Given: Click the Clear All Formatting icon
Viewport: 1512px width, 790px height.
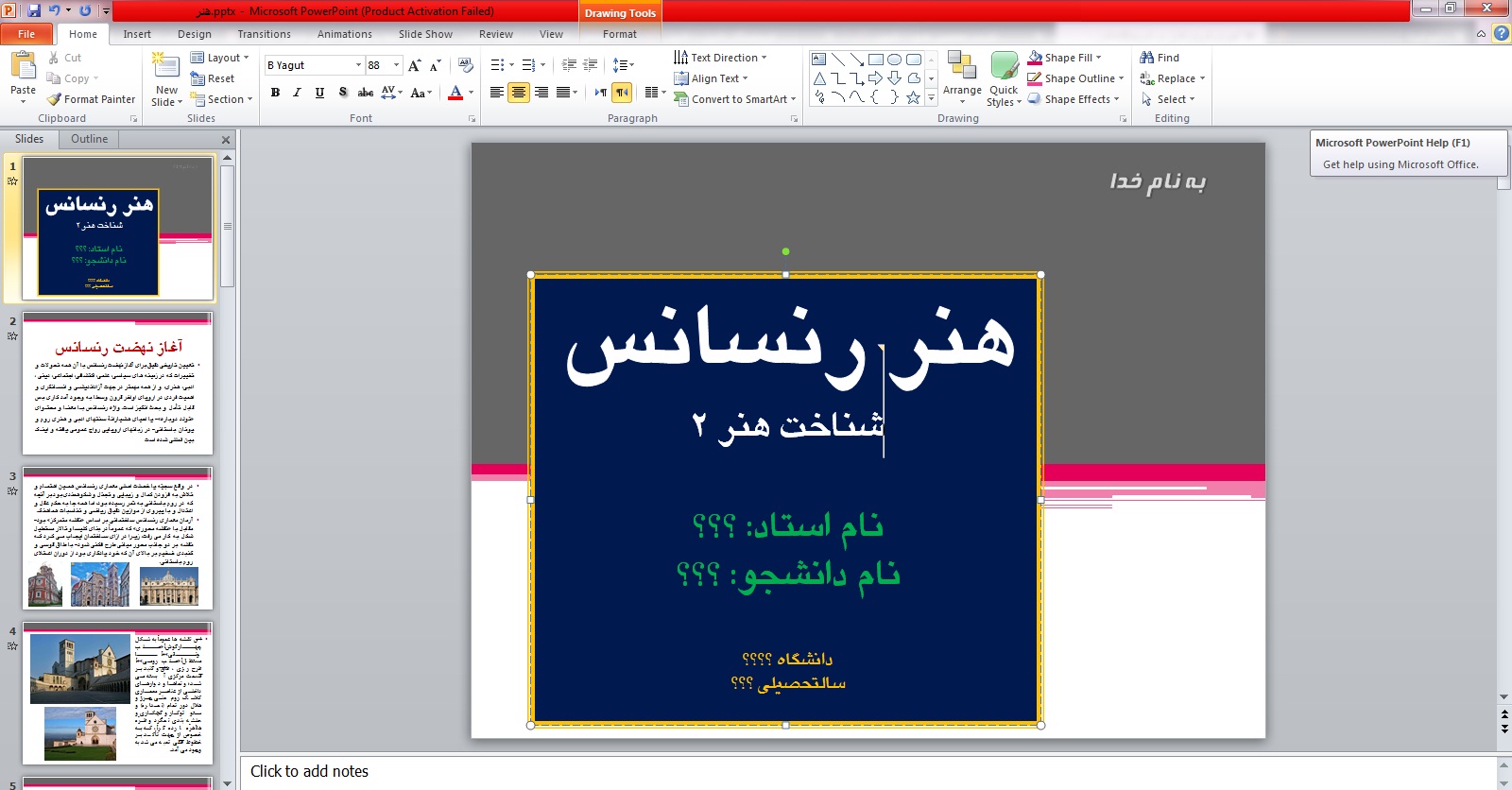Looking at the screenshot, I should point(465,65).
